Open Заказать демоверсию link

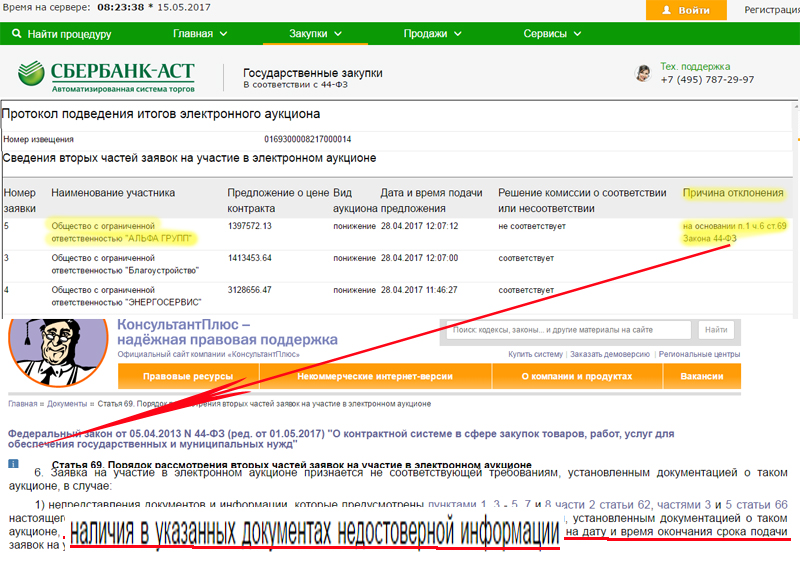click(610, 354)
